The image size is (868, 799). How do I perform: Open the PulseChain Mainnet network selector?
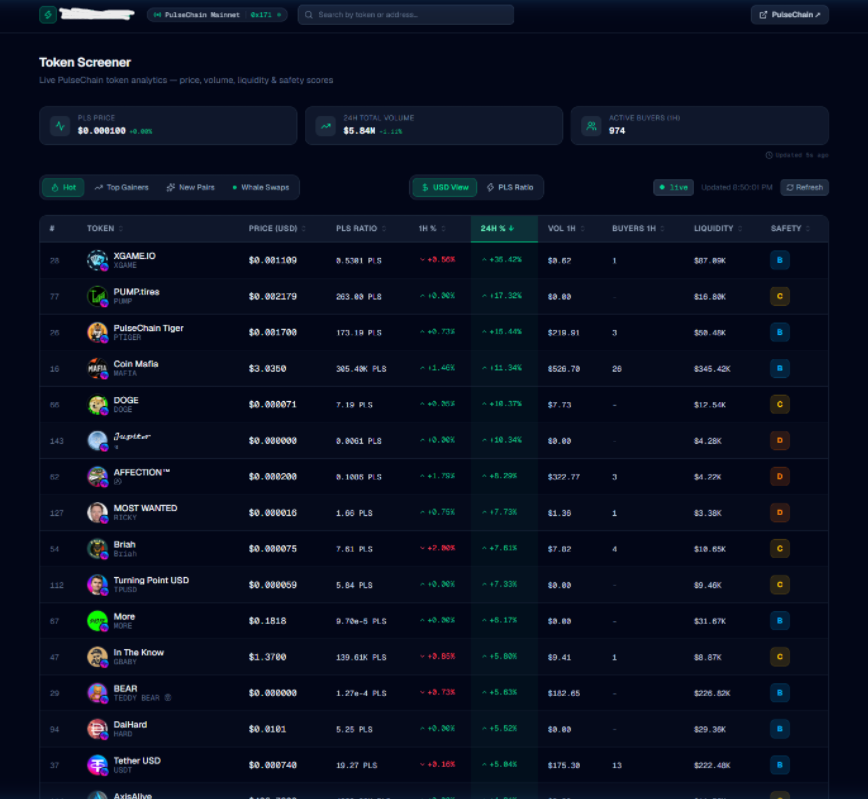[217, 15]
